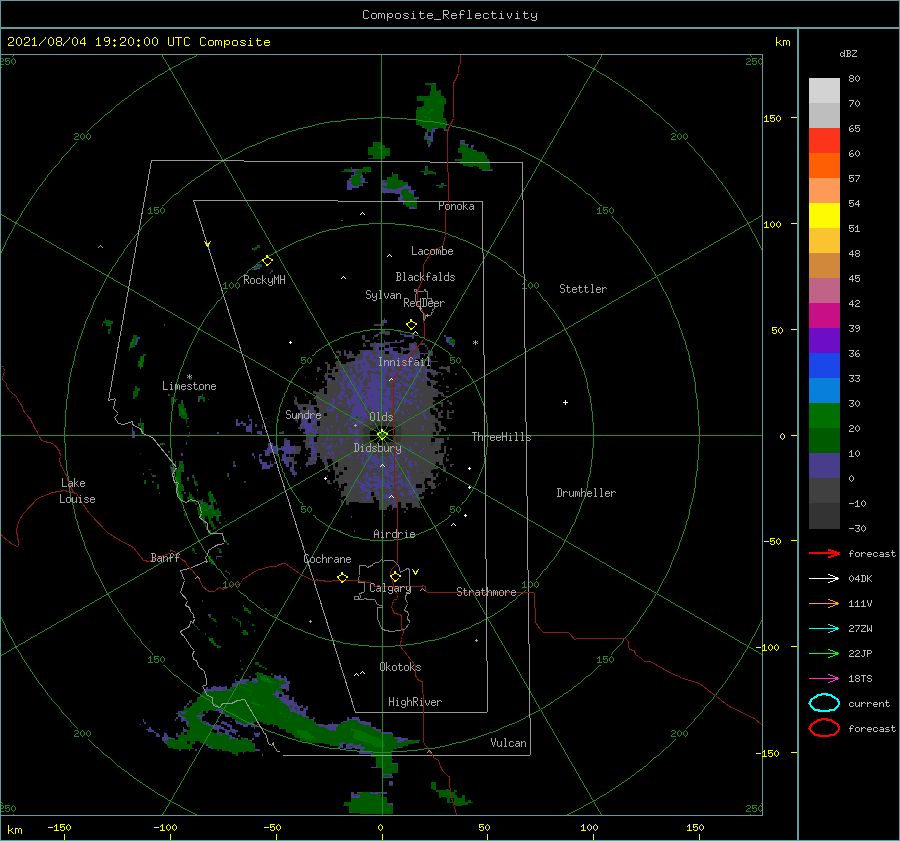Image resolution: width=900 pixels, height=841 pixels.
Task: Click the Sundre town label
Action: coord(303,415)
